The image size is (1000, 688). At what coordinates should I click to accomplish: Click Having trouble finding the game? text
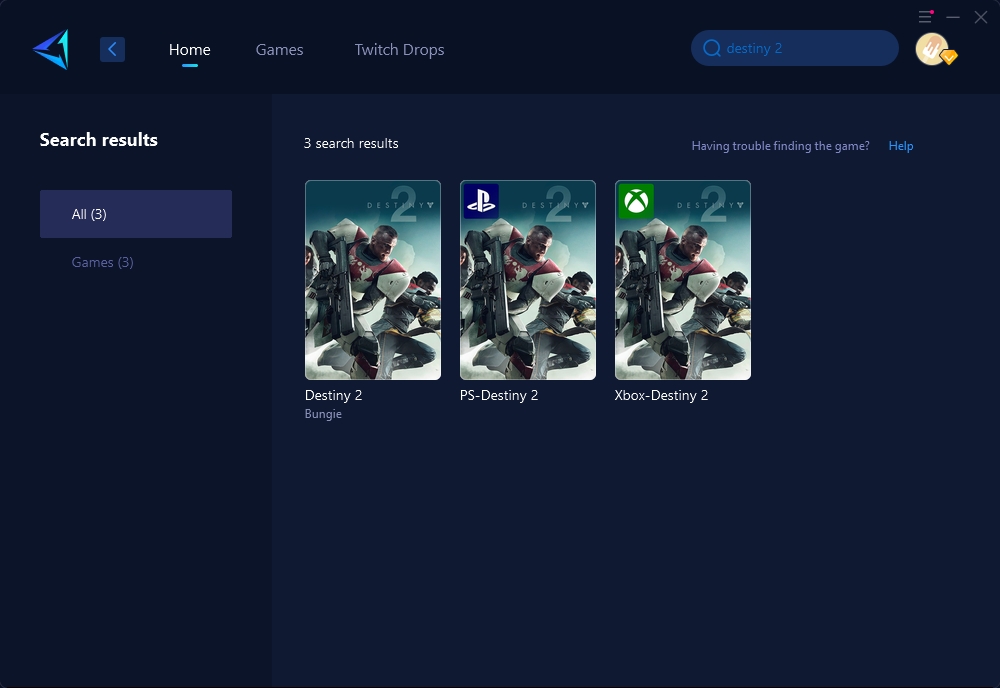780,146
